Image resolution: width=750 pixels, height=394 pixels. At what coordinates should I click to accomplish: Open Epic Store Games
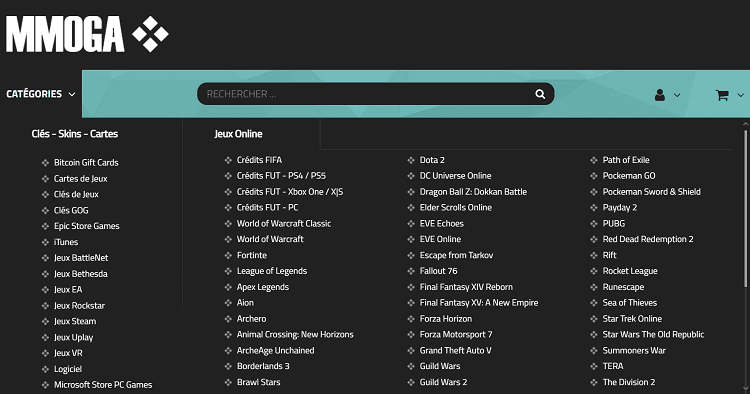coord(87,226)
